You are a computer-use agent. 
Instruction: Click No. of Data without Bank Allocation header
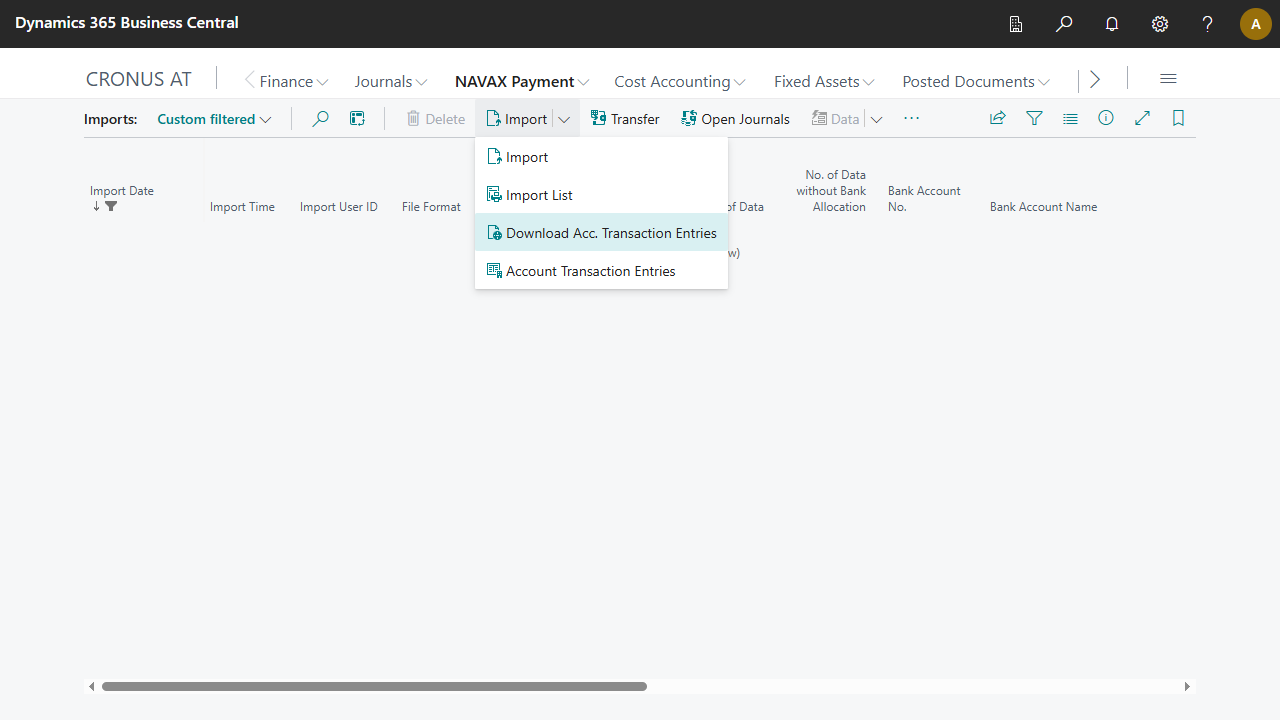pyautogui.click(x=831, y=191)
